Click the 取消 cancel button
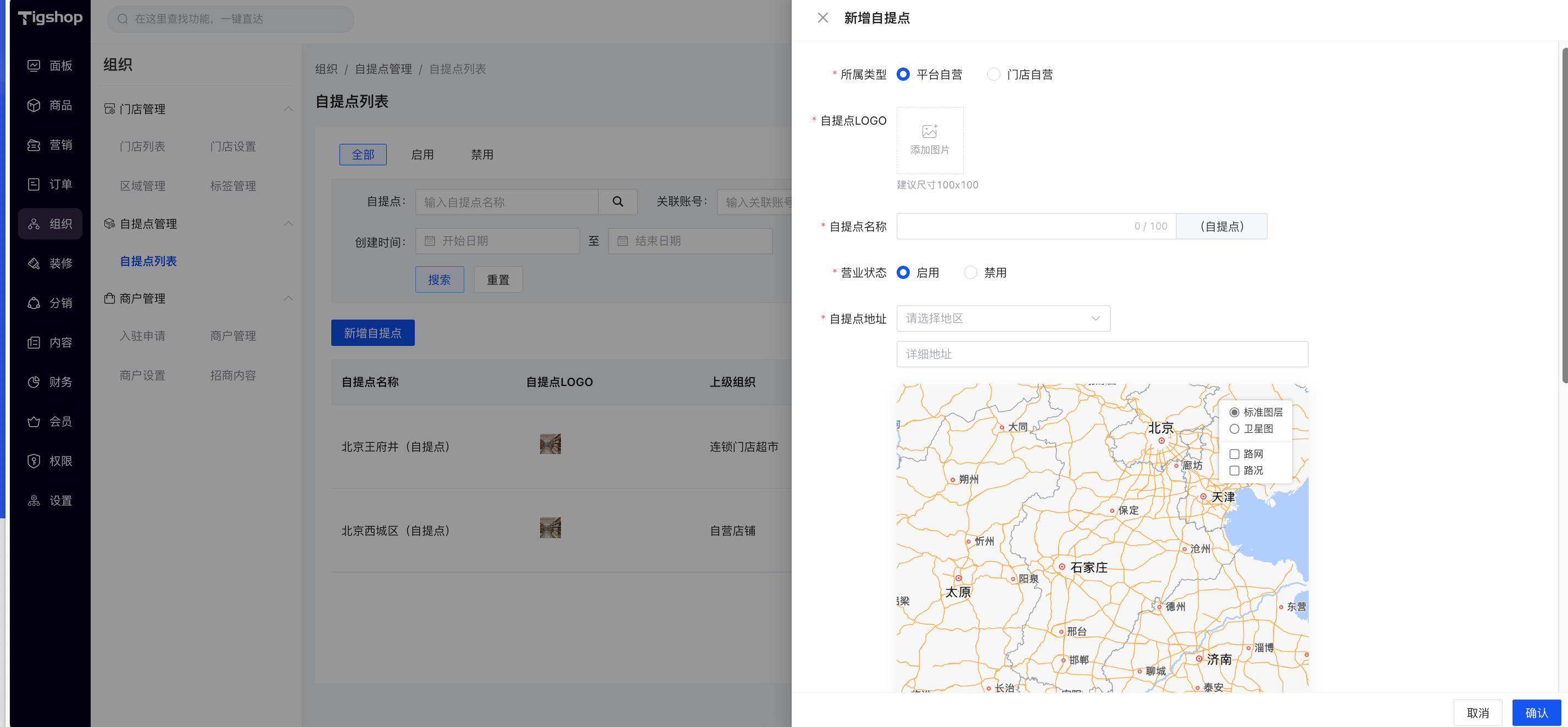Image resolution: width=1568 pixels, height=727 pixels. pos(1477,712)
